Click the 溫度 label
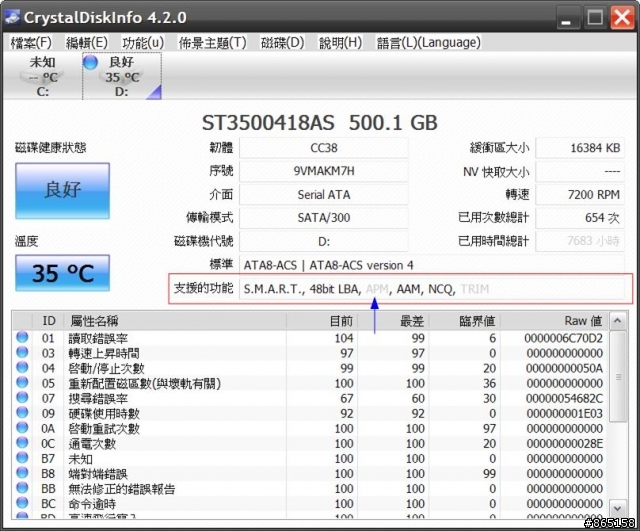 click(x=27, y=241)
